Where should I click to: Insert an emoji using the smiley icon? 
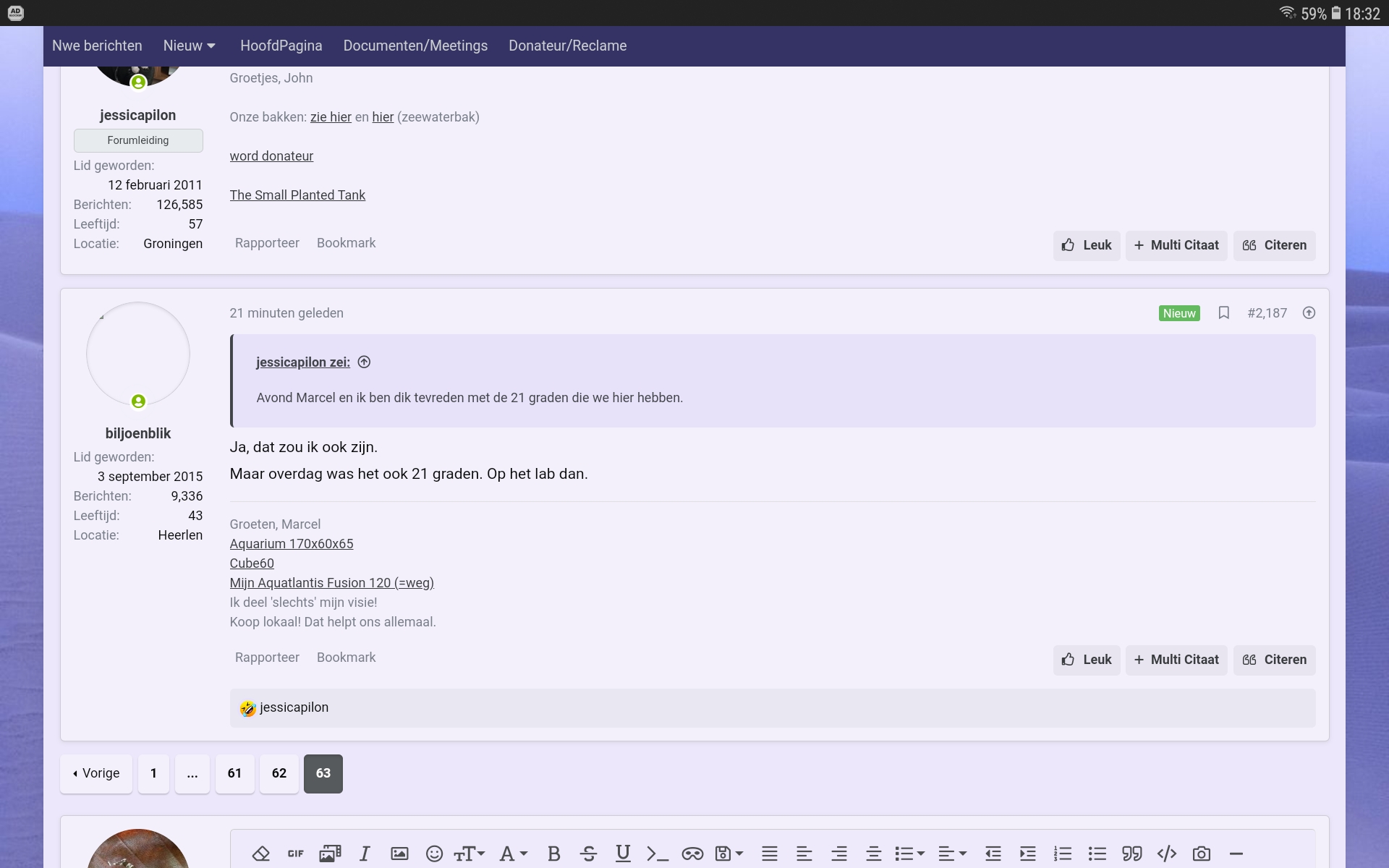pos(434,854)
